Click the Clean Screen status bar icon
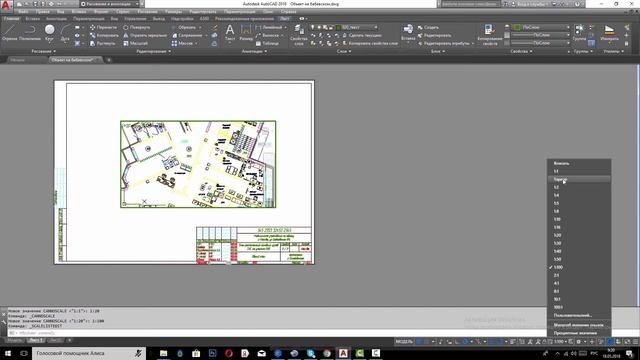The image size is (640, 360). (627, 341)
